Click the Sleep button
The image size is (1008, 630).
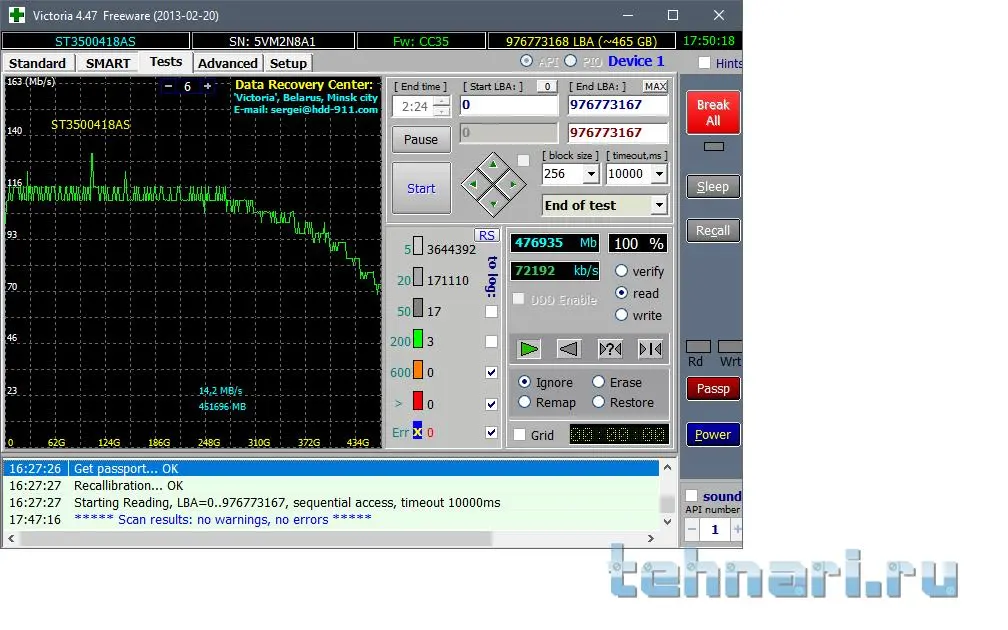[x=713, y=186]
